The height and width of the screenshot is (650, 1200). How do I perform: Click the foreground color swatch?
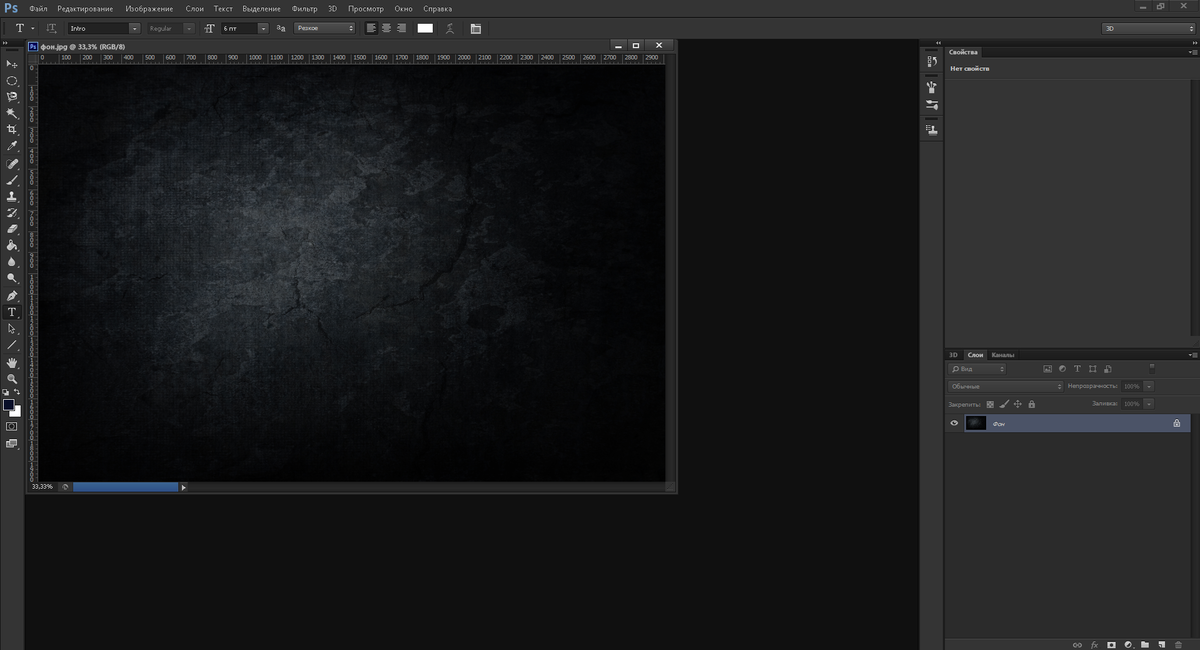[9, 405]
